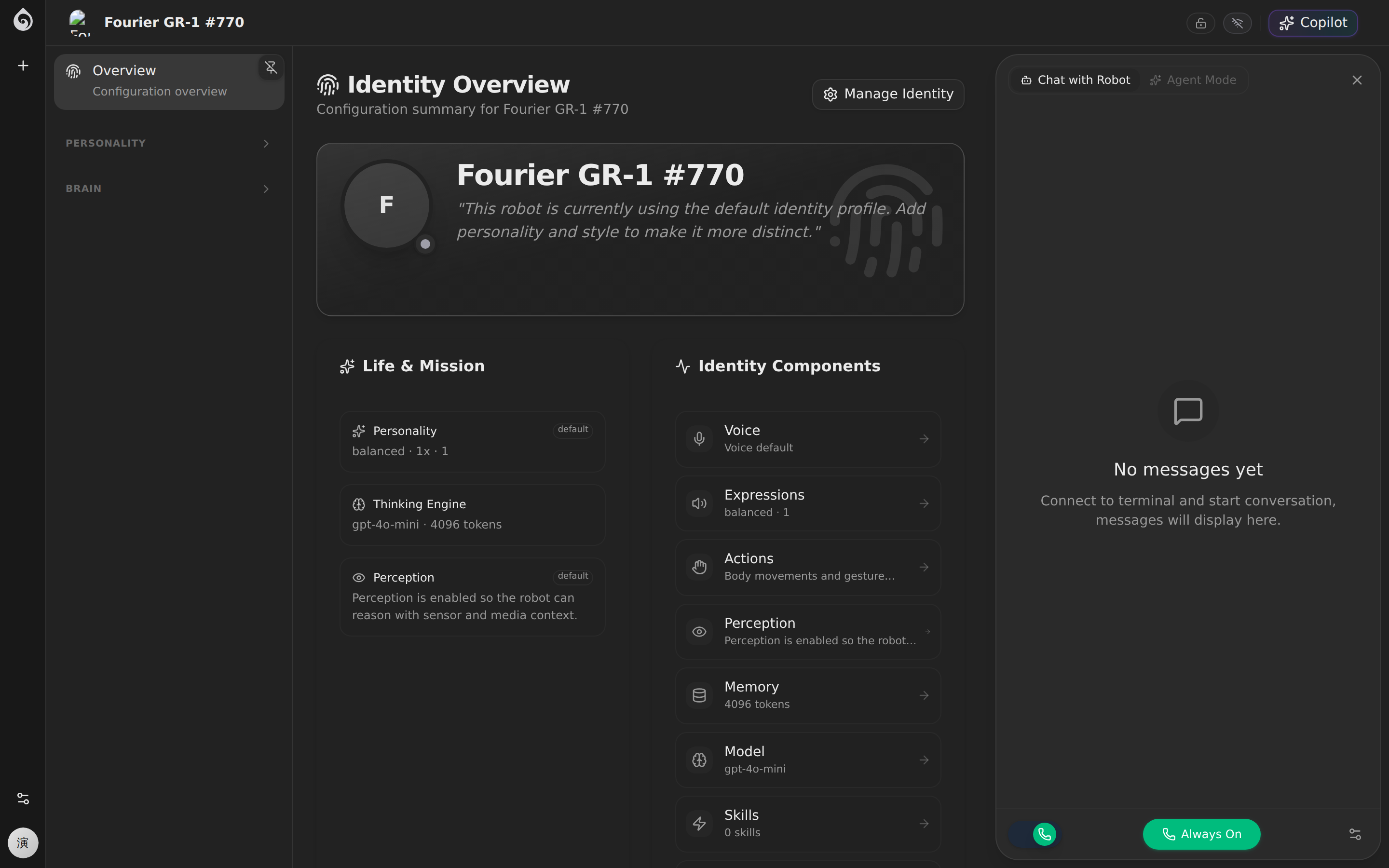
Task: Click the plus icon in left rail
Action: click(x=23, y=66)
